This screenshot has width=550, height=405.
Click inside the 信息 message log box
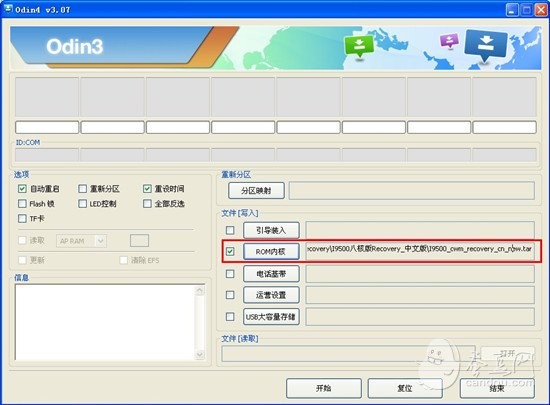(105, 322)
